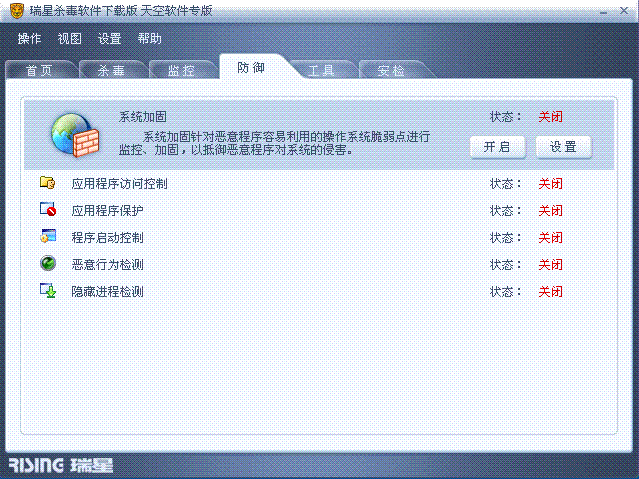
Task: Click the 系统加固 heading text
Action: 143,117
